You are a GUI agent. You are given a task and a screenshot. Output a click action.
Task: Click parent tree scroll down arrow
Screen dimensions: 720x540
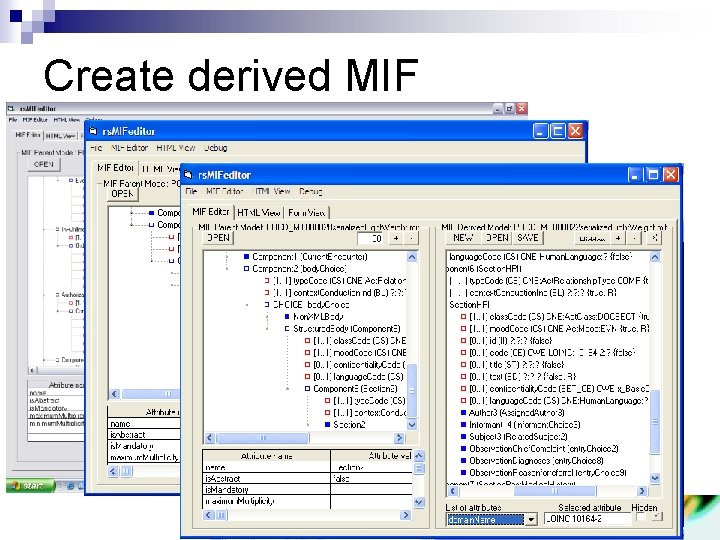[412, 424]
